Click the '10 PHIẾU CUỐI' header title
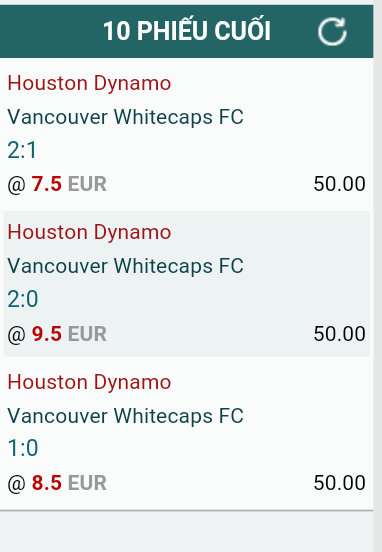382x552 pixels. pos(187,31)
